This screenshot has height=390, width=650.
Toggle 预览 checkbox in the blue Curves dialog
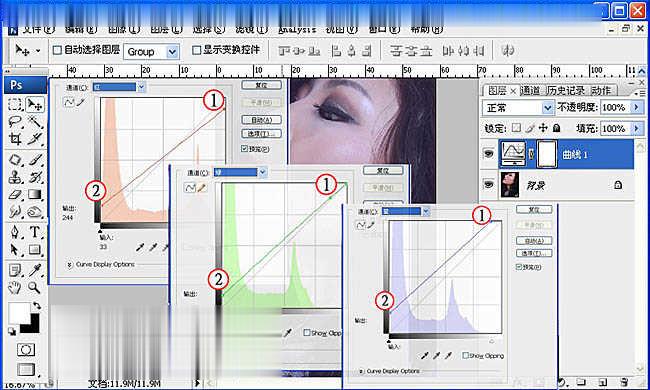[519, 267]
